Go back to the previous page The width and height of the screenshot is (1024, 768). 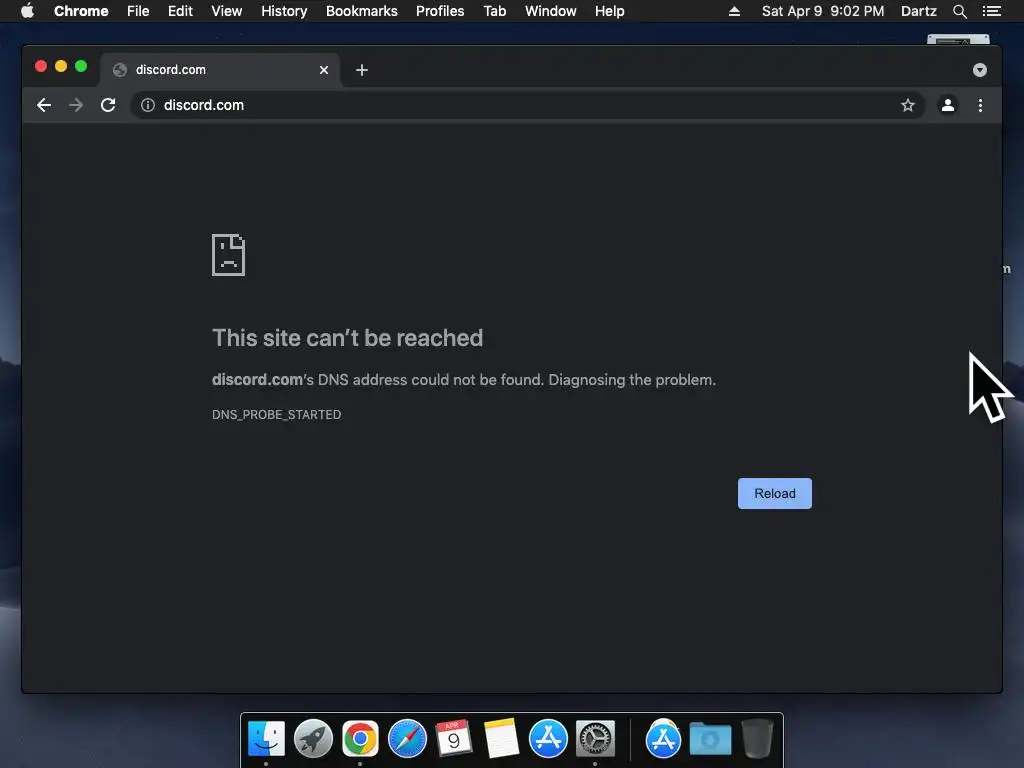point(44,105)
